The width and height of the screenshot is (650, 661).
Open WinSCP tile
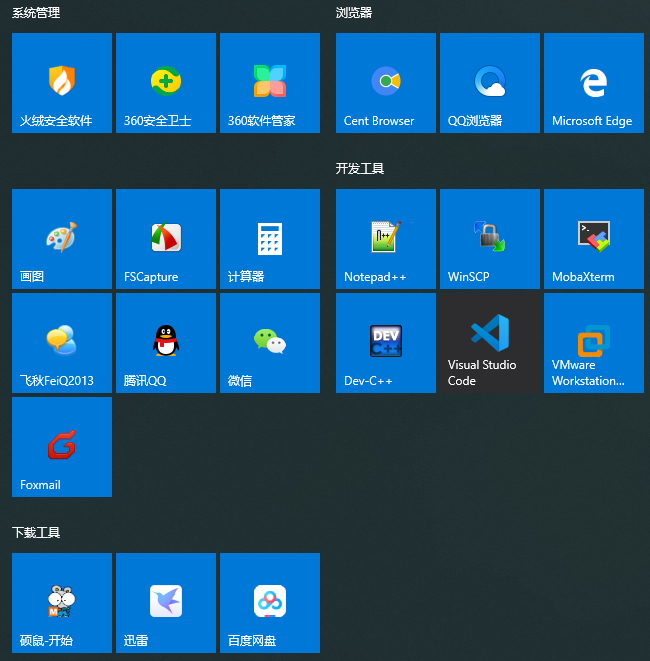490,239
